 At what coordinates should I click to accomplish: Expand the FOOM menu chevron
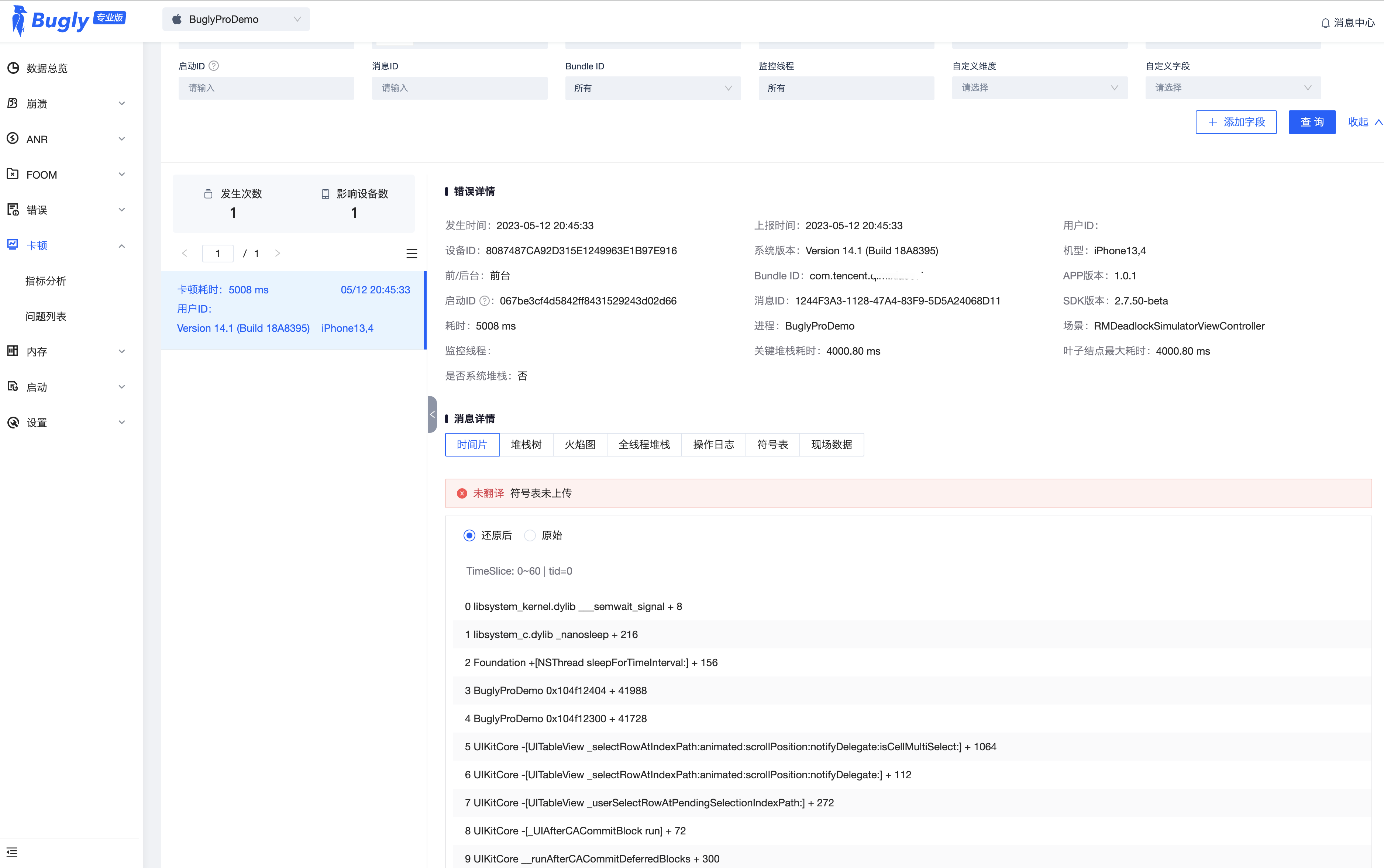pyautogui.click(x=122, y=174)
